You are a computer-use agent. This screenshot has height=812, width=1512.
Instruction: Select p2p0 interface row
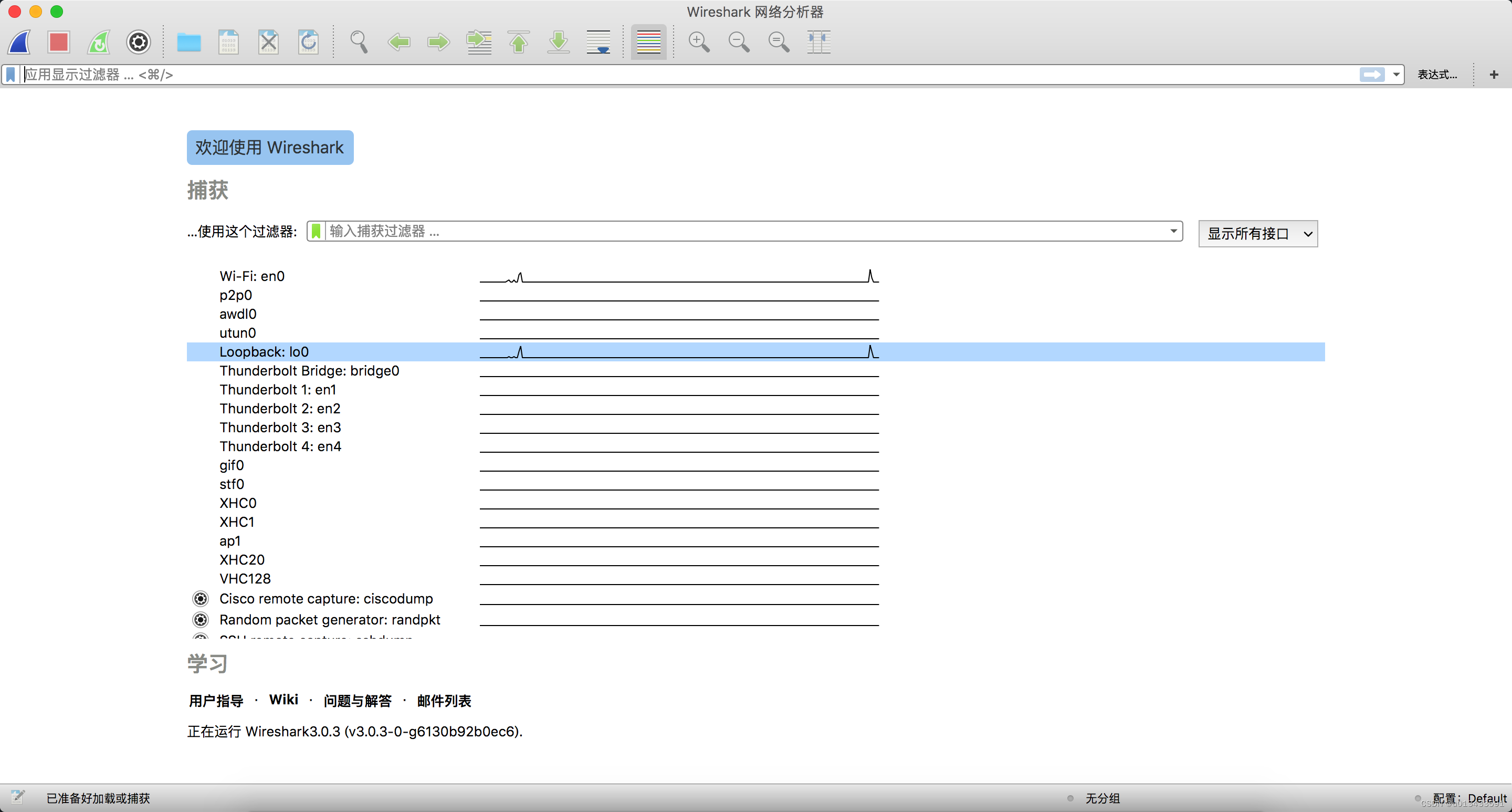pos(755,295)
